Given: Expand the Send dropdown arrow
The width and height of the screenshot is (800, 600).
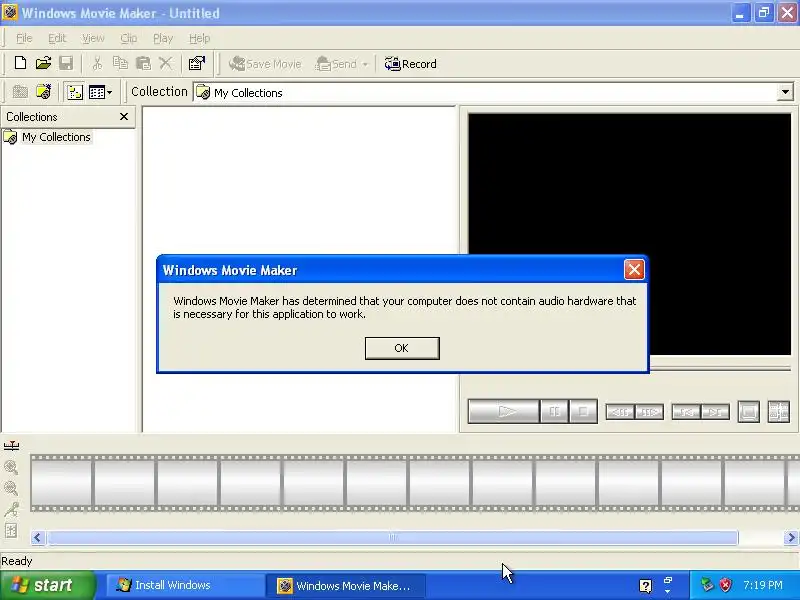Looking at the screenshot, I should click(365, 64).
